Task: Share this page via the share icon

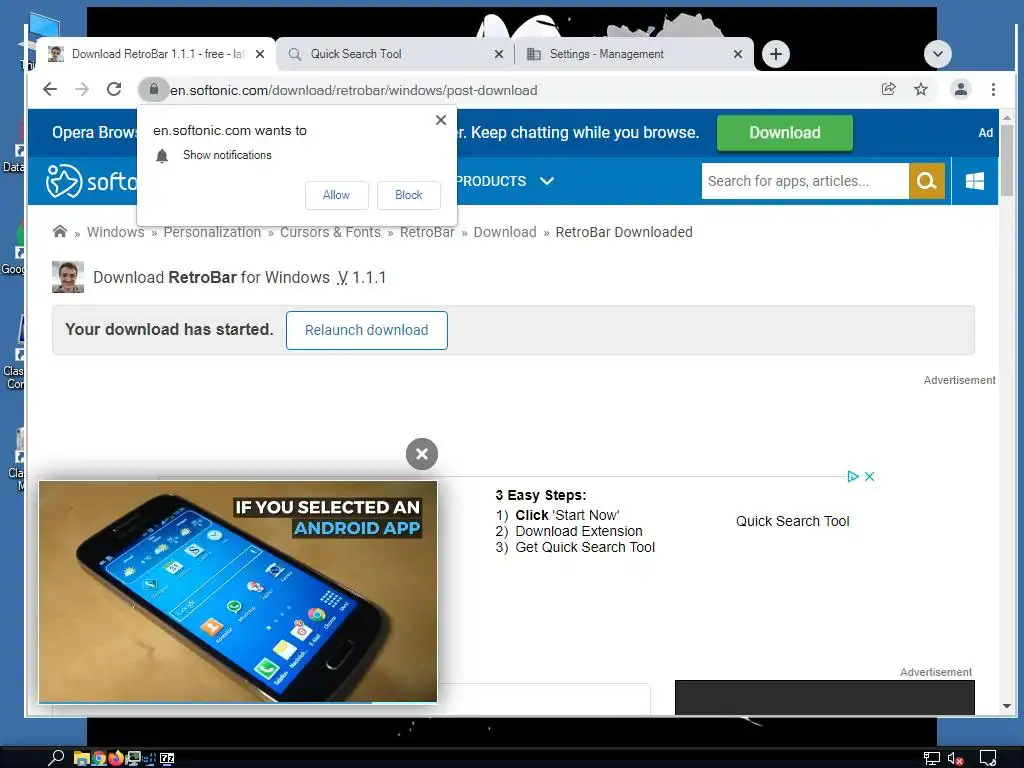Action: (888, 89)
